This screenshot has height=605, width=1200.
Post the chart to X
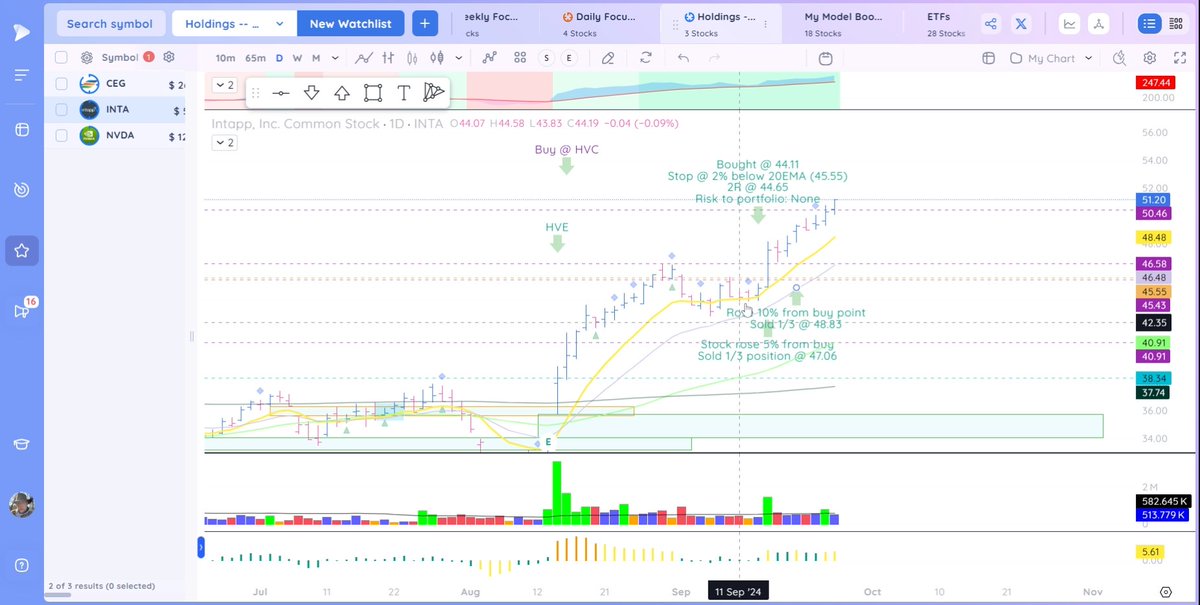coord(1022,22)
